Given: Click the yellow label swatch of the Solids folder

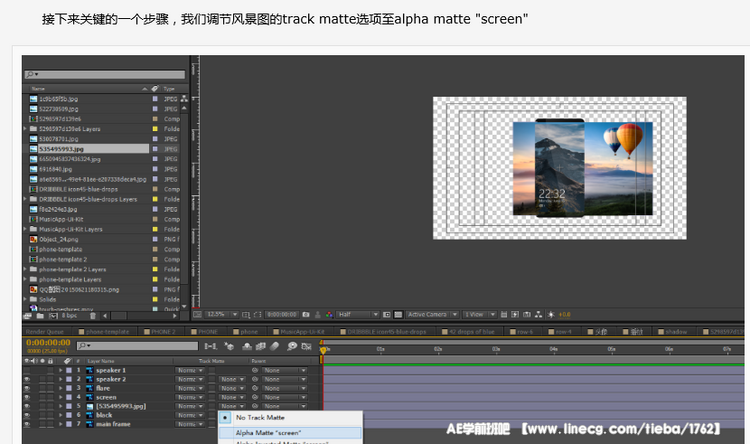Looking at the screenshot, I should click(x=155, y=300).
